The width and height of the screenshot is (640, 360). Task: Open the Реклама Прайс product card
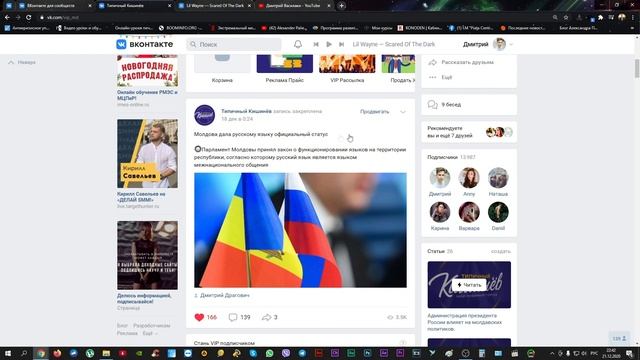(284, 69)
